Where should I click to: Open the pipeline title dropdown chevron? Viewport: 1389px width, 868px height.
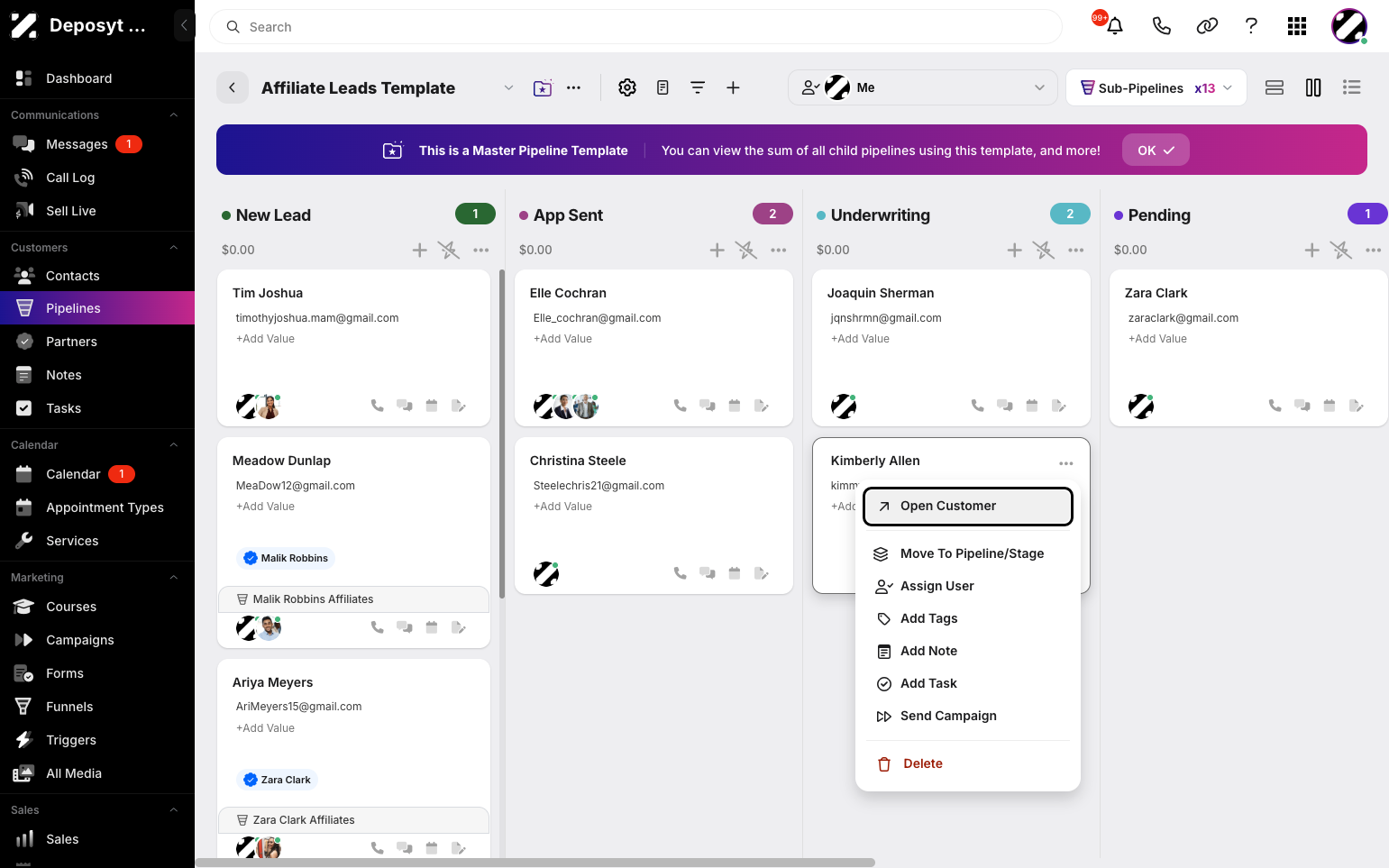coord(508,87)
